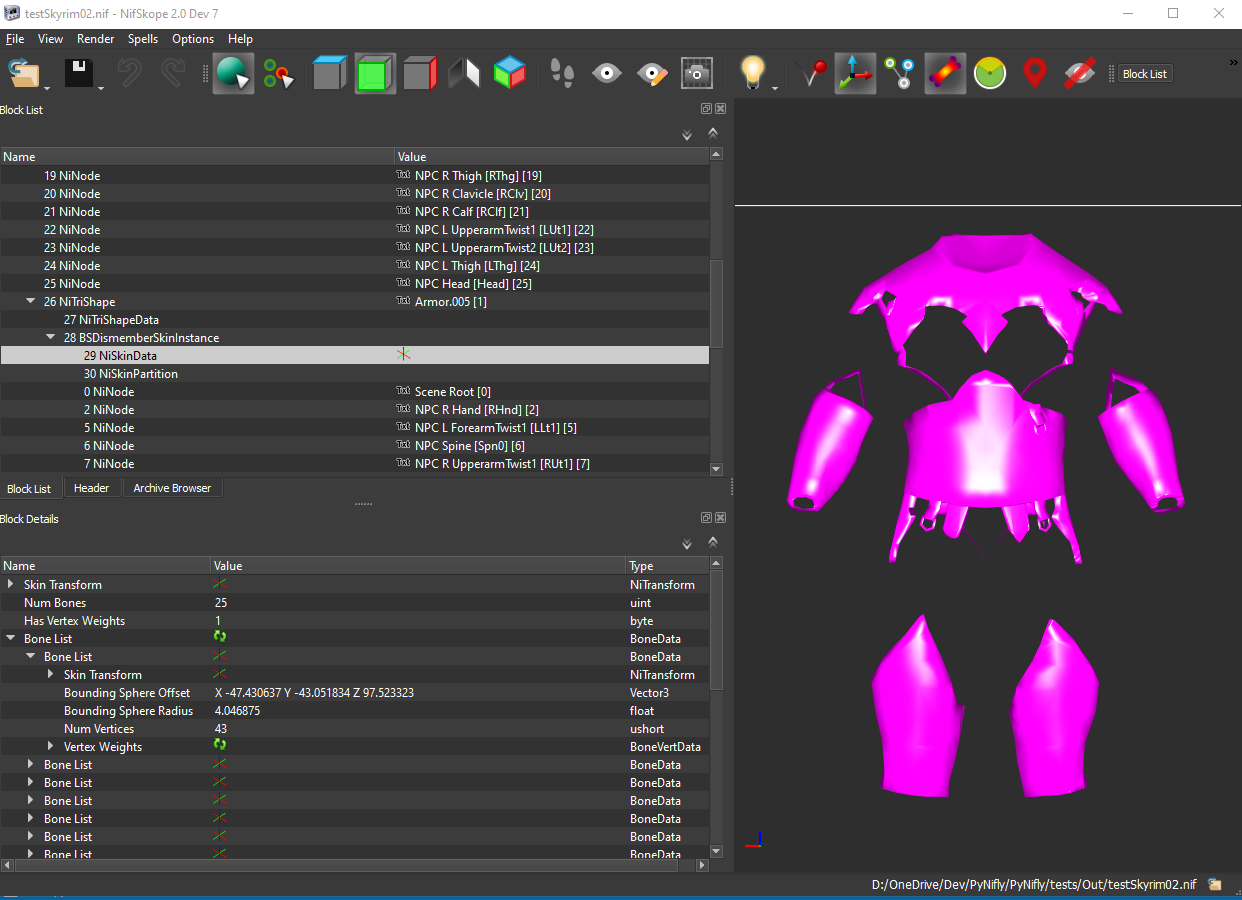Click the red map pin marker icon
The width and height of the screenshot is (1242, 900).
coord(1035,73)
